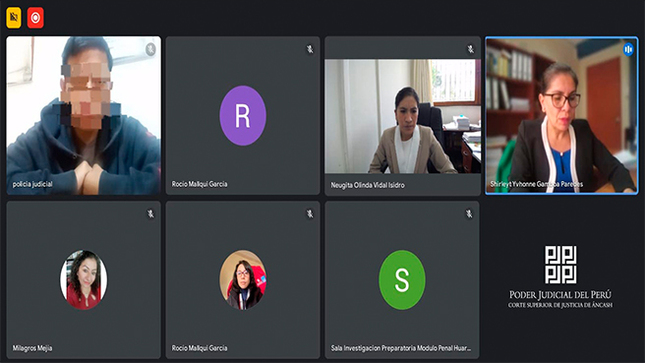Select the purple R avatar circle

243,116
